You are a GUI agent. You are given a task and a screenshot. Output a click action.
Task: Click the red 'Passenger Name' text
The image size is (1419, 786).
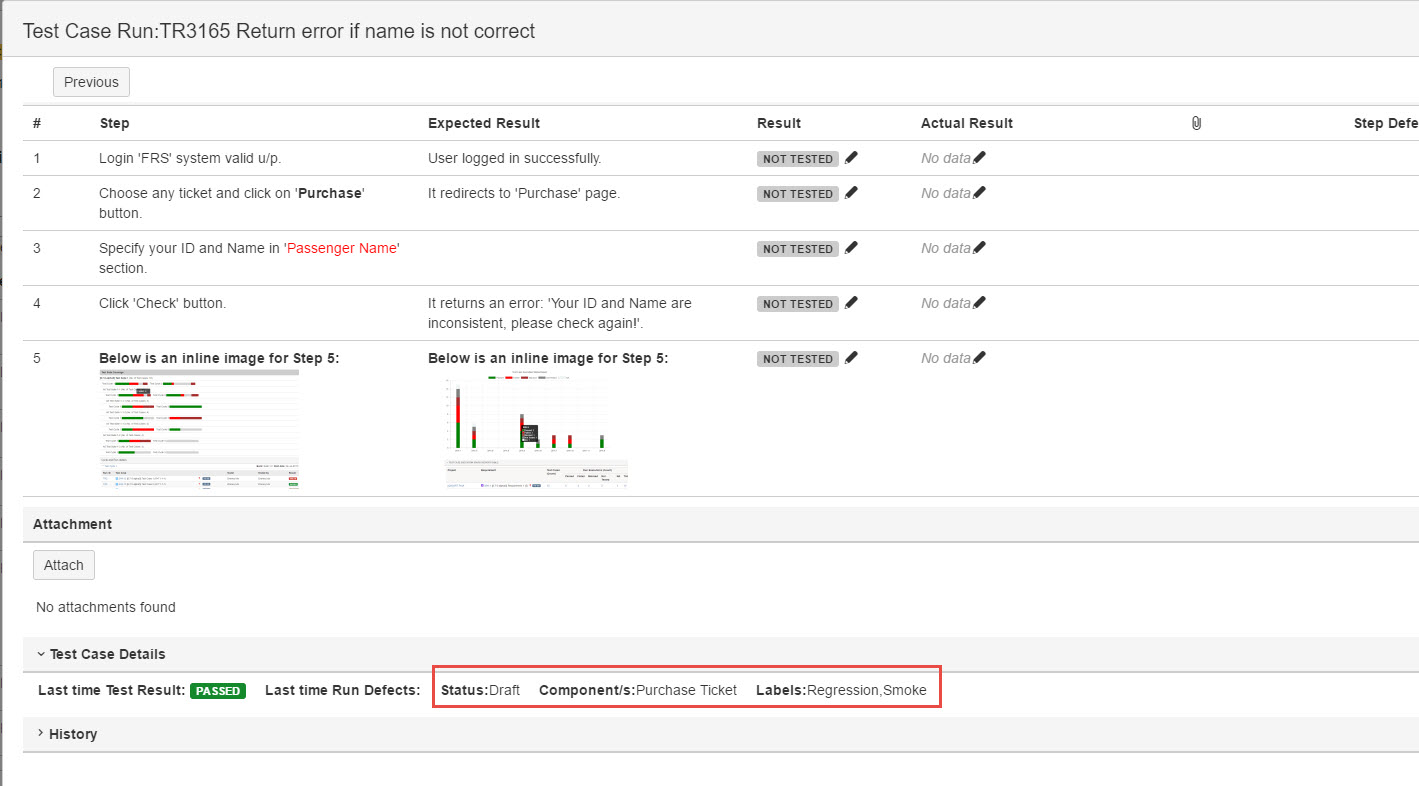pyautogui.click(x=342, y=248)
